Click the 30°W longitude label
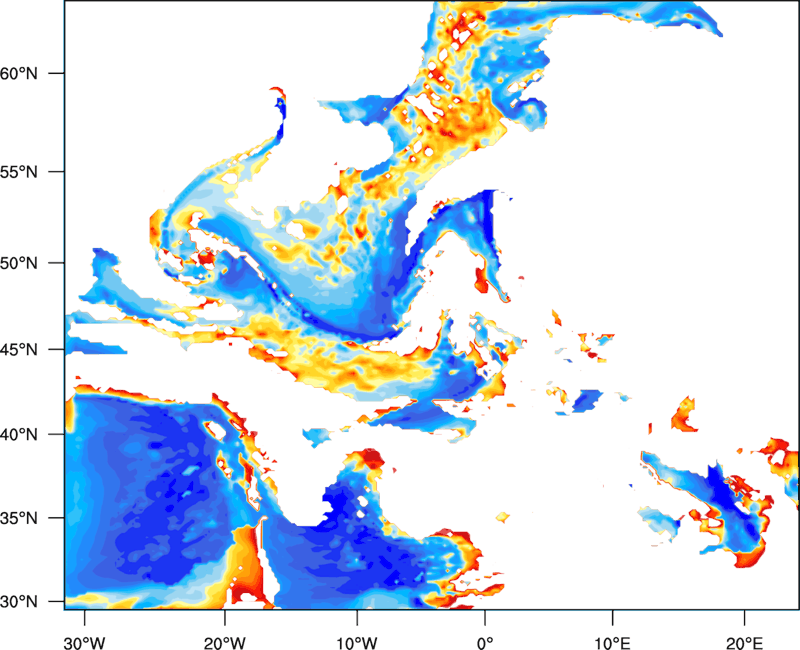 (84, 643)
